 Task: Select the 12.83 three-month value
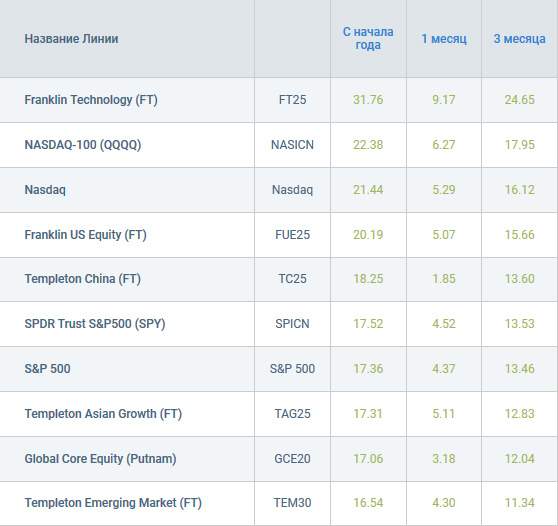(520, 414)
